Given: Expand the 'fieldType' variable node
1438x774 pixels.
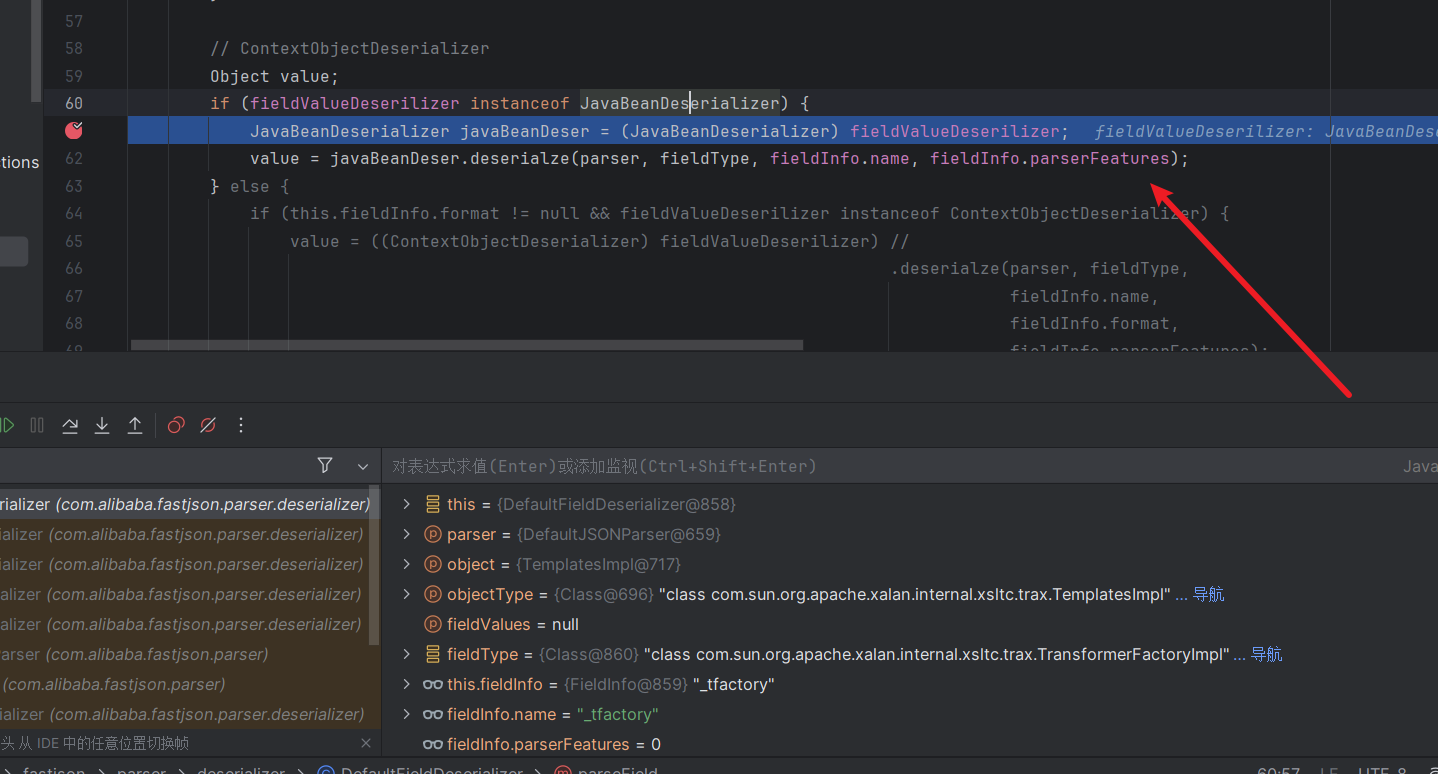Looking at the screenshot, I should click(406, 654).
